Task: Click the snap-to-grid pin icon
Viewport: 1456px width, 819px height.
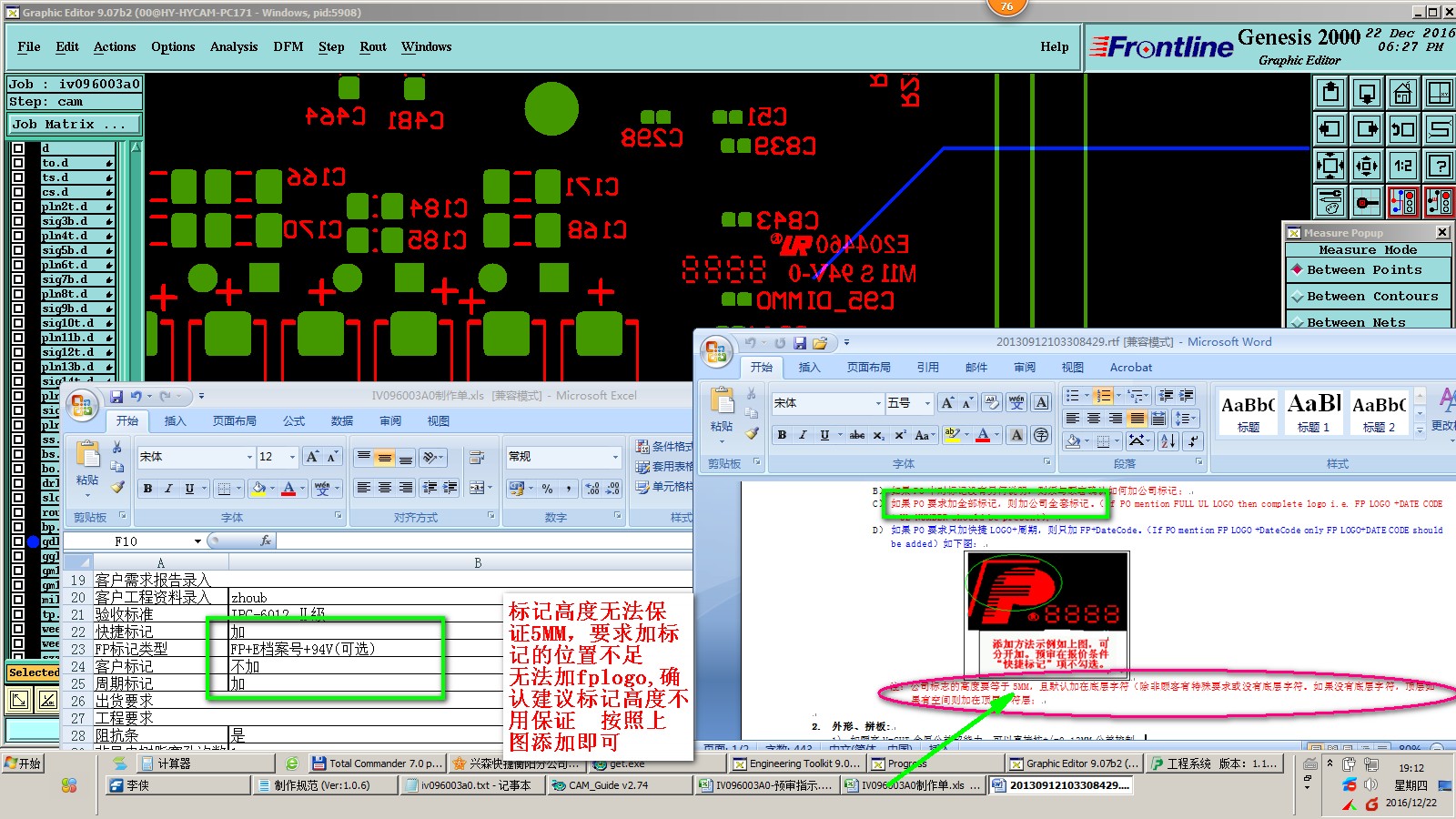Action: [1367, 202]
